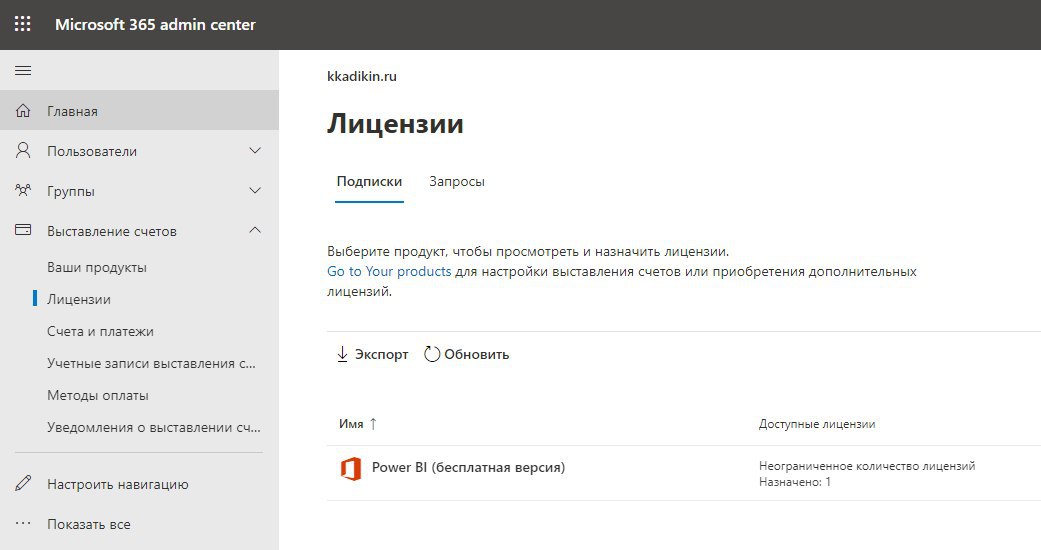Screen dimensions: 1041x550
Task: Click the Назначено: 1 text
Action: coord(795,482)
